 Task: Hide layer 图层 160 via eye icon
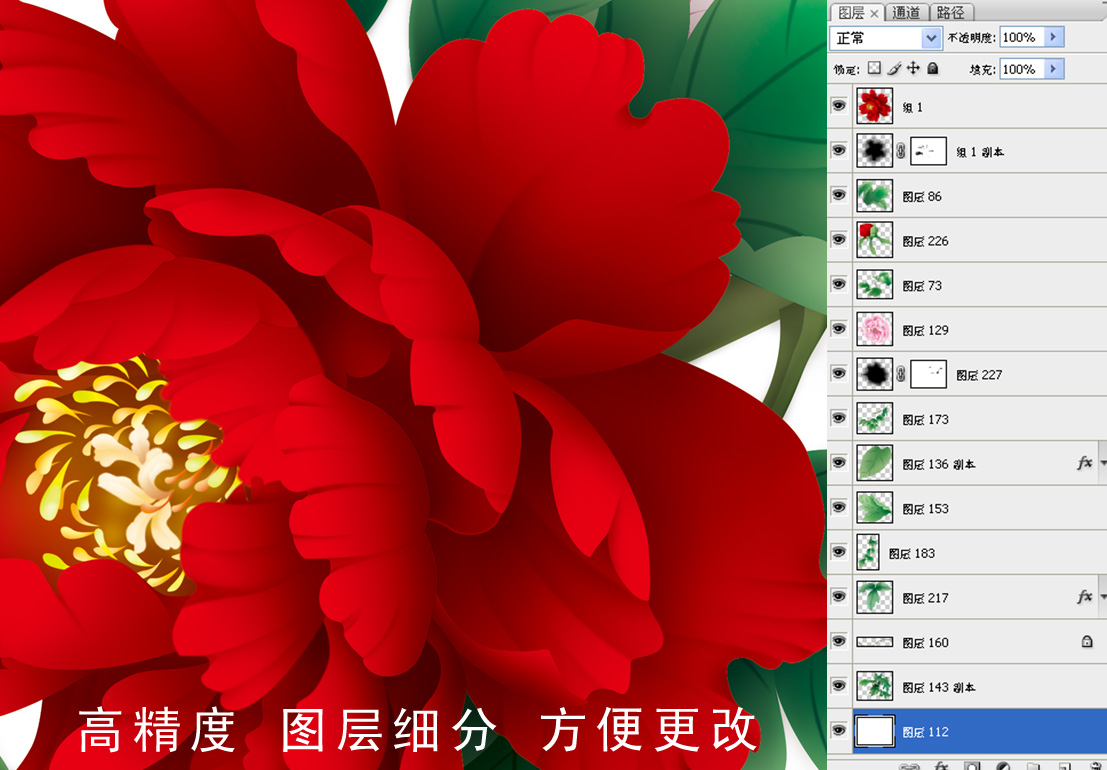coord(839,641)
